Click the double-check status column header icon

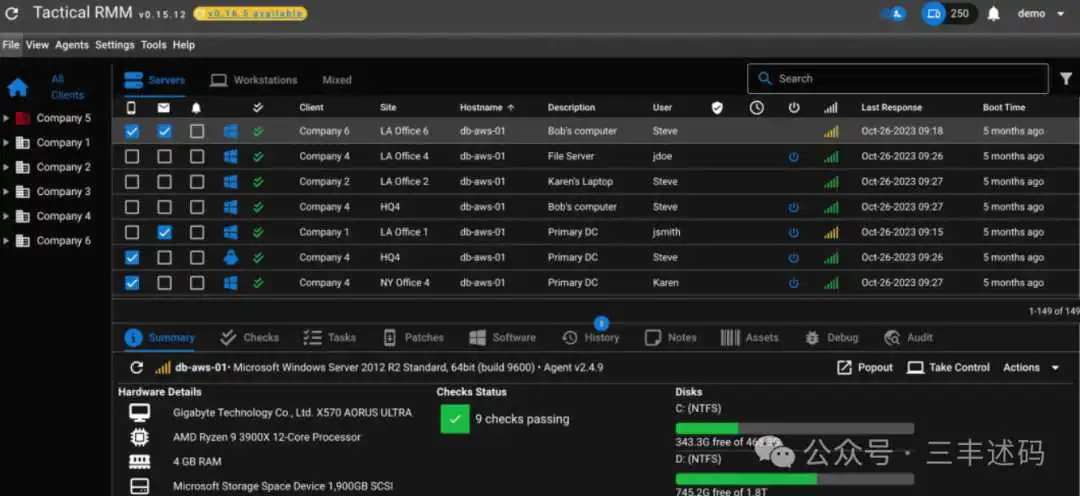pyautogui.click(x=258, y=107)
